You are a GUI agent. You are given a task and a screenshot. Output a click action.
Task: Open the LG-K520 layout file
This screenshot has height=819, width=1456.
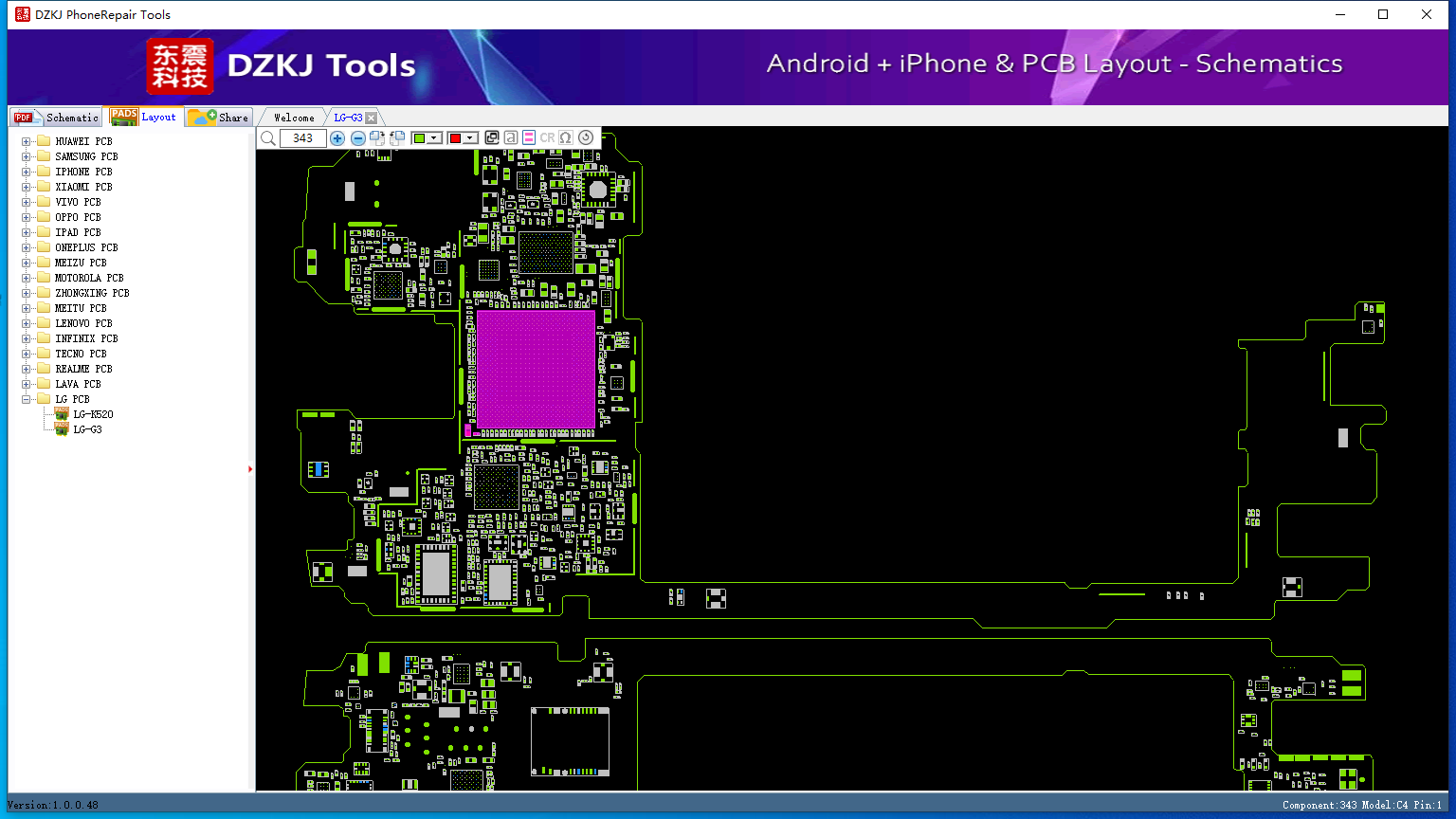tap(93, 414)
